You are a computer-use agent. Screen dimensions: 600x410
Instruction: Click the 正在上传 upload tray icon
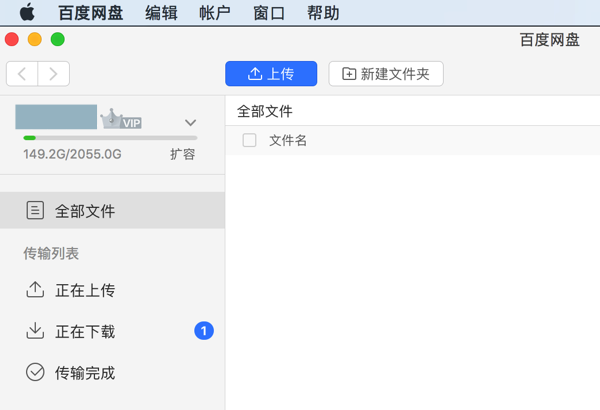35,290
